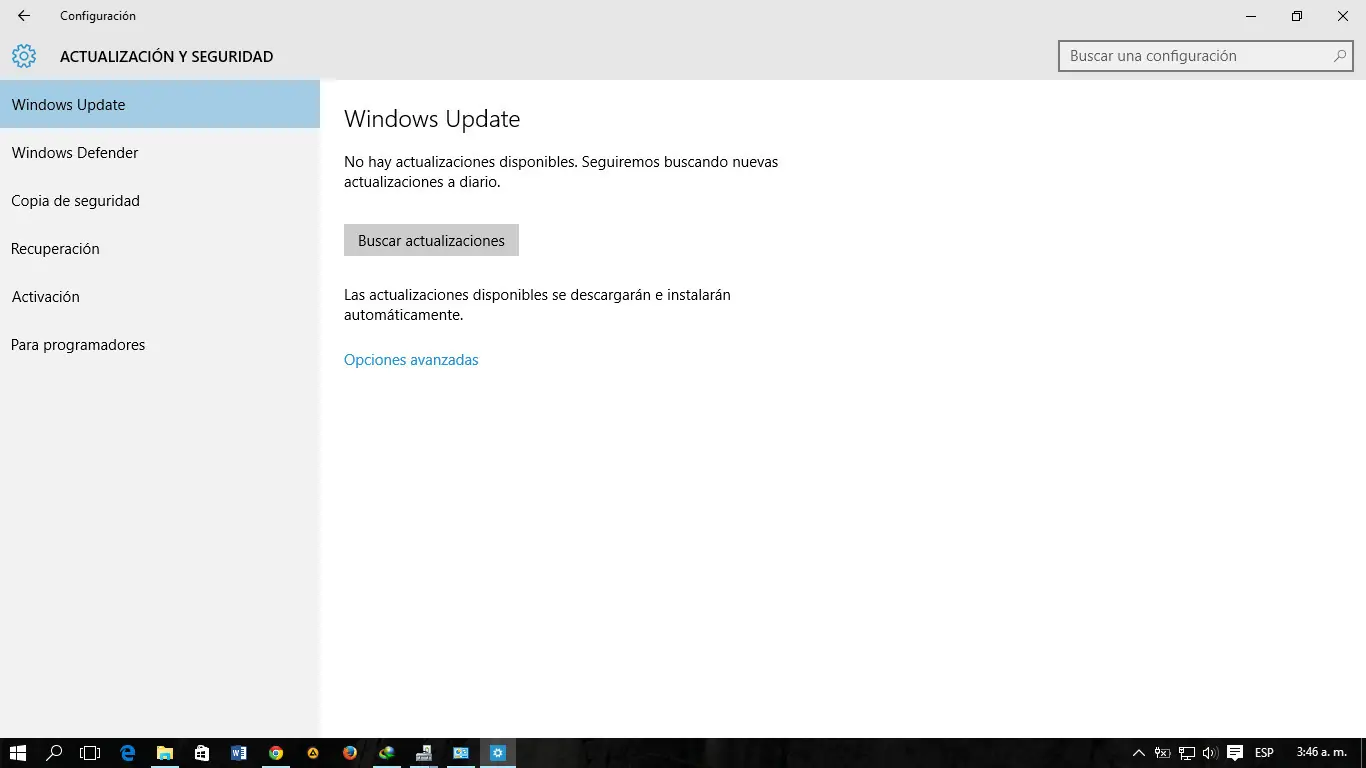The height and width of the screenshot is (768, 1366).
Task: Open the device/printer app on taskbar
Action: 424,753
